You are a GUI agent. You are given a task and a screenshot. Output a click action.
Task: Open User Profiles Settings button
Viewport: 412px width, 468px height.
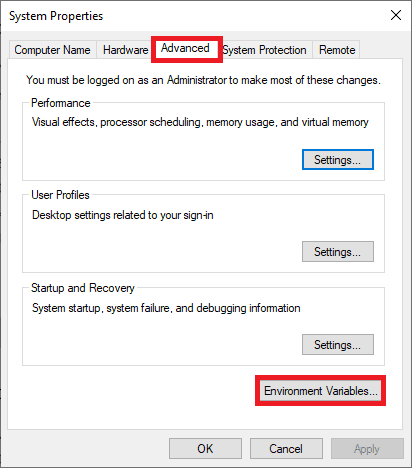point(338,252)
